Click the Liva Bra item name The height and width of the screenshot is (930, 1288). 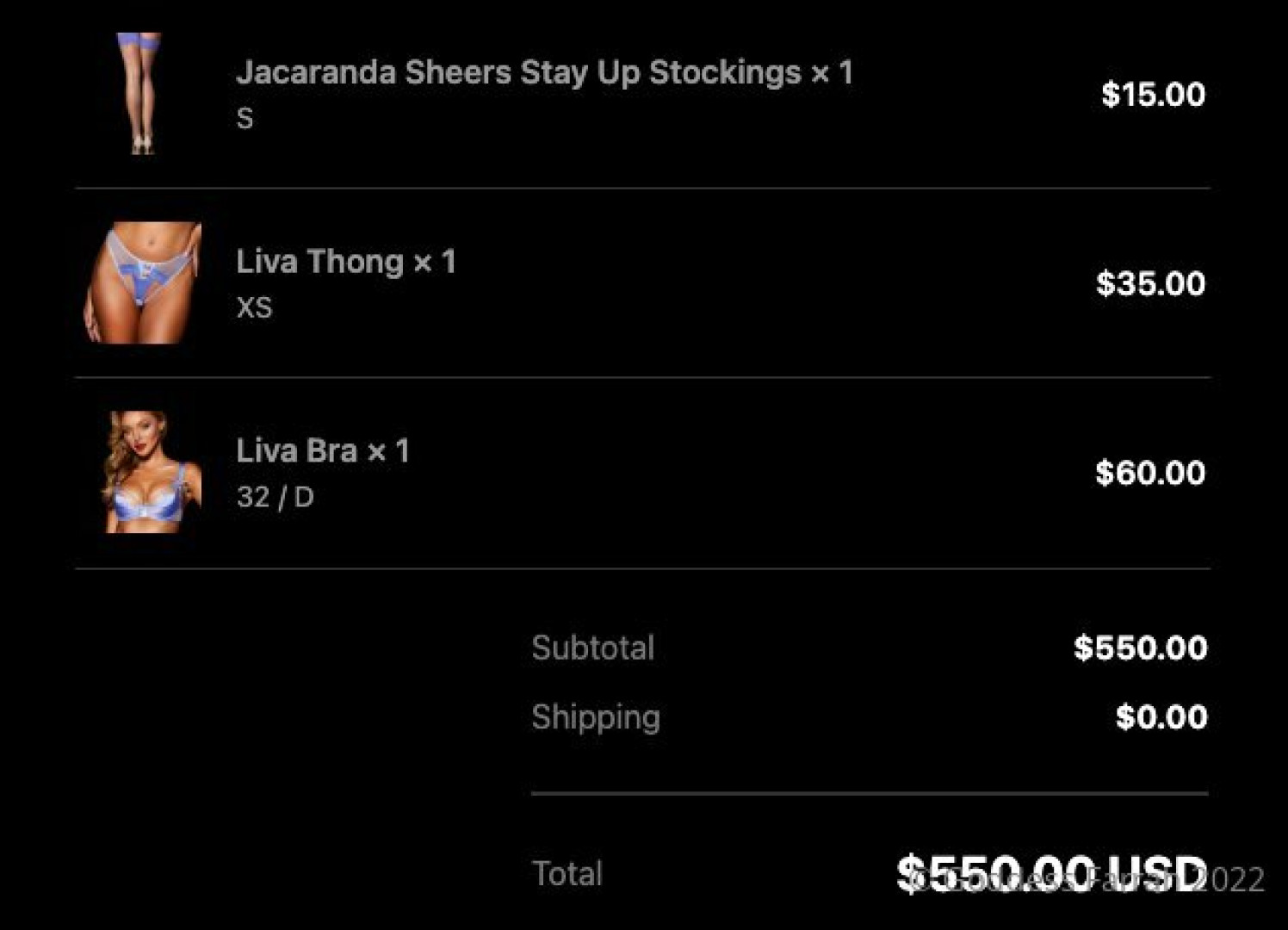pyautogui.click(x=322, y=451)
